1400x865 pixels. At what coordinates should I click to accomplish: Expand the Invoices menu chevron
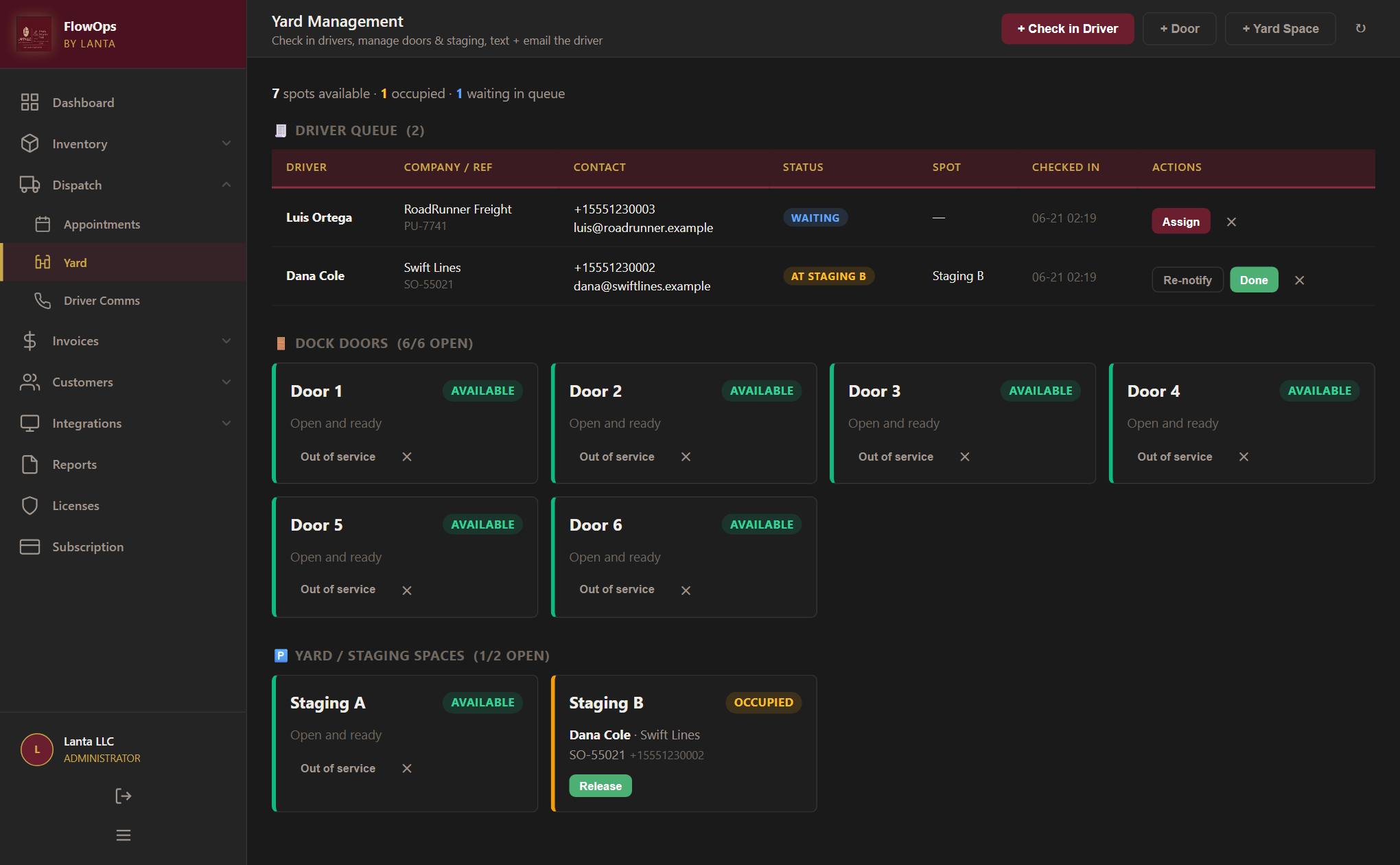click(x=226, y=341)
